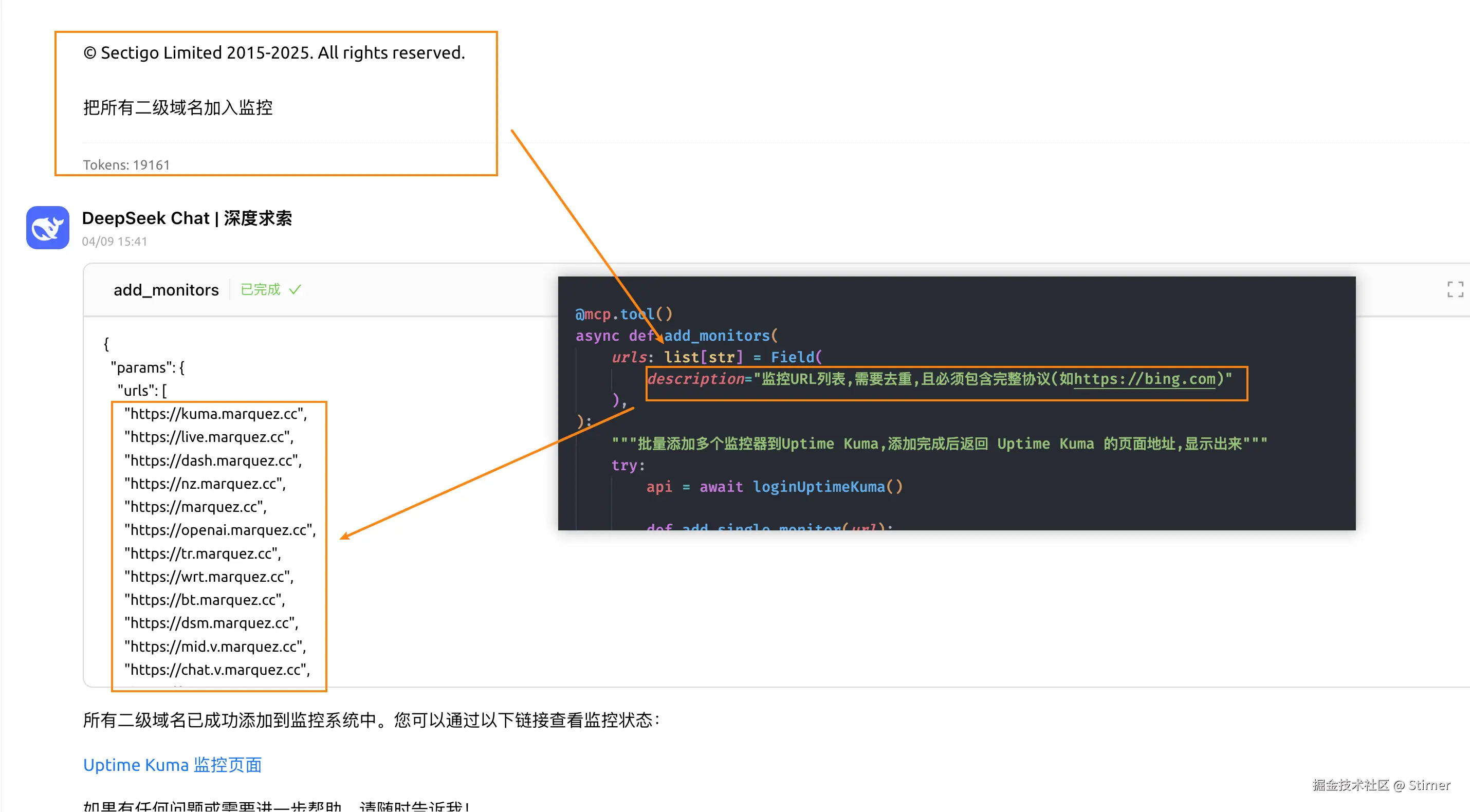Click the green checkmark next to 已完成
This screenshot has width=1470, height=812.
(296, 289)
